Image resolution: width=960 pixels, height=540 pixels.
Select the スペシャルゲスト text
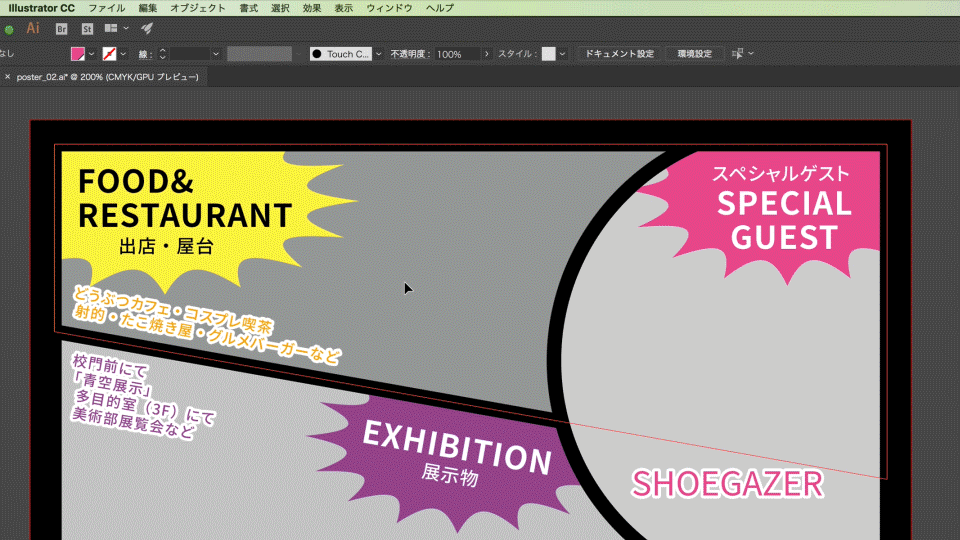781,173
